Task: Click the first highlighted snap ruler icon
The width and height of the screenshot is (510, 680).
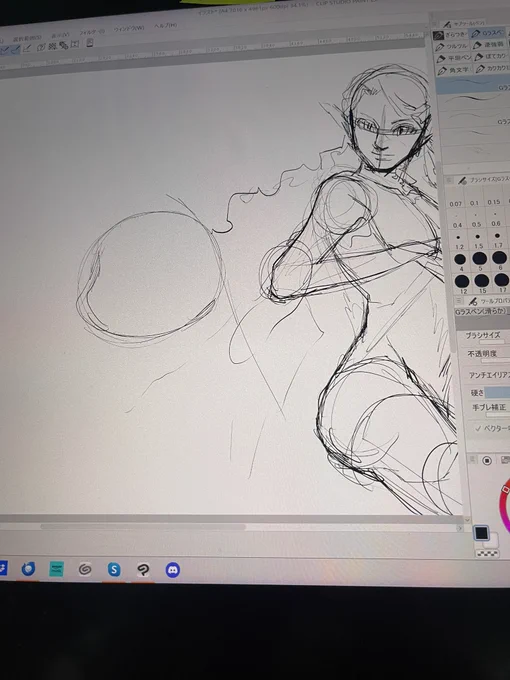Action: click(4, 51)
